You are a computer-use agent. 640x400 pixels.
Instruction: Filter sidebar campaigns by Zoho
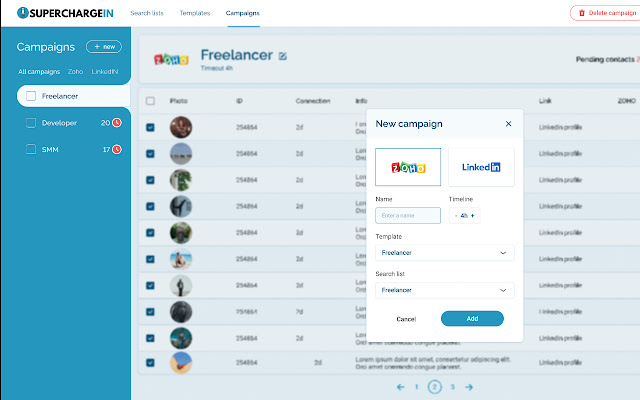(x=76, y=71)
